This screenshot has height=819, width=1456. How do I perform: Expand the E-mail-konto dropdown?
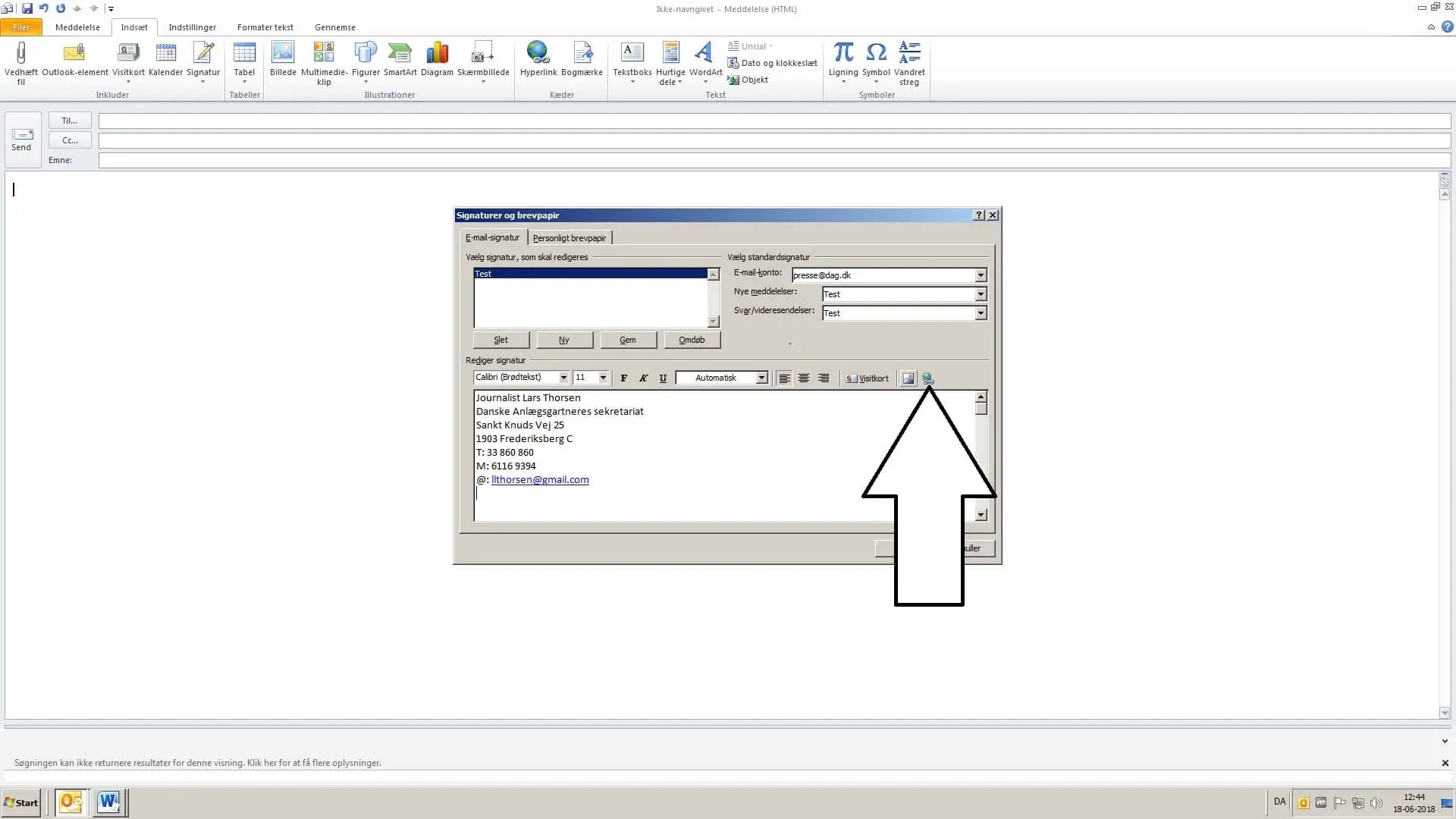tap(981, 275)
